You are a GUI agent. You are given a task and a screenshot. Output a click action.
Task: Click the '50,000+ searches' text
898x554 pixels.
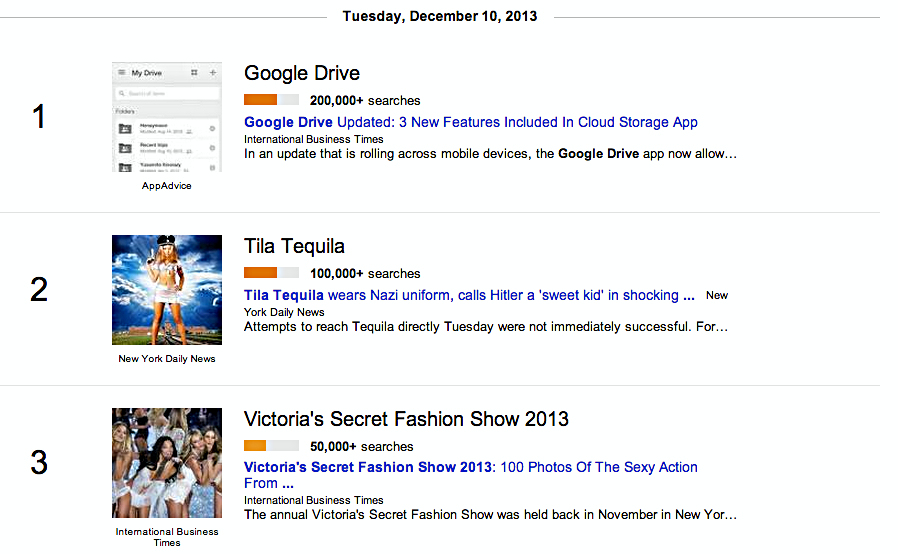click(362, 446)
